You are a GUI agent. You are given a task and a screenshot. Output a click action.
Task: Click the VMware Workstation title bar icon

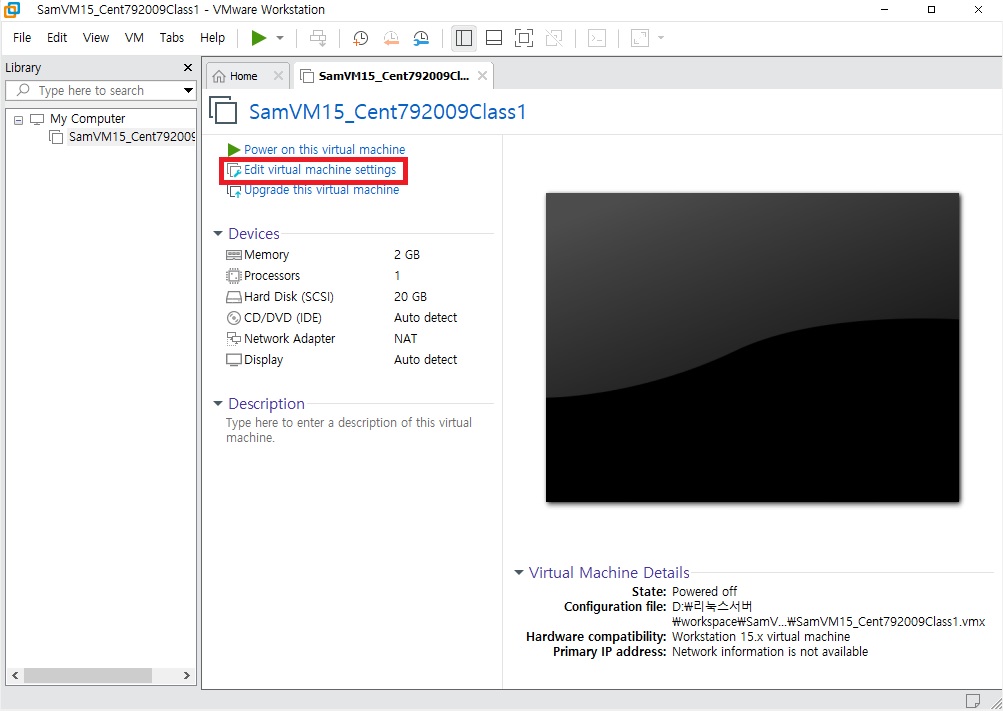pos(12,10)
